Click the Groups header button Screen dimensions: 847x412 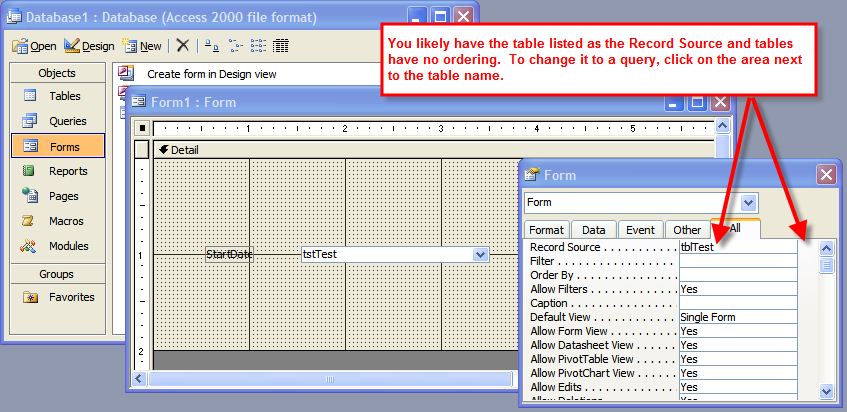(x=57, y=274)
